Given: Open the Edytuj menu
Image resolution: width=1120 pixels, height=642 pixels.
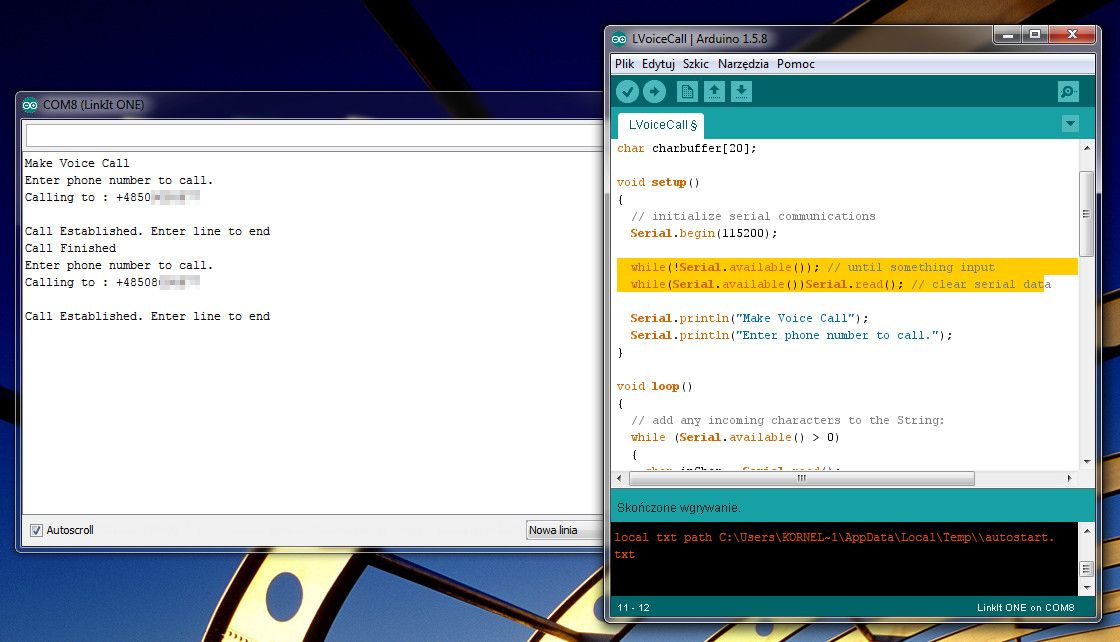Looking at the screenshot, I should [x=658, y=64].
